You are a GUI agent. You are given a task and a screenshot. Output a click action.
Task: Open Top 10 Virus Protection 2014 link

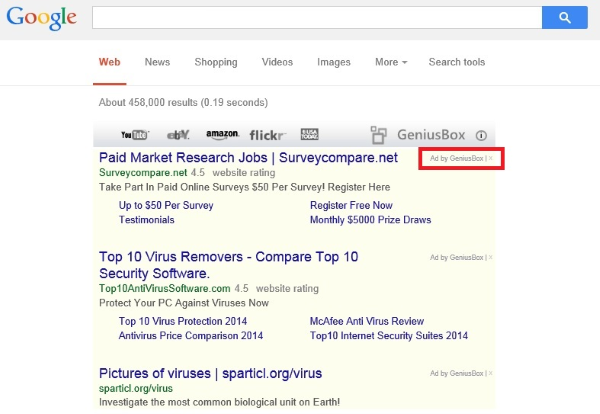183,321
